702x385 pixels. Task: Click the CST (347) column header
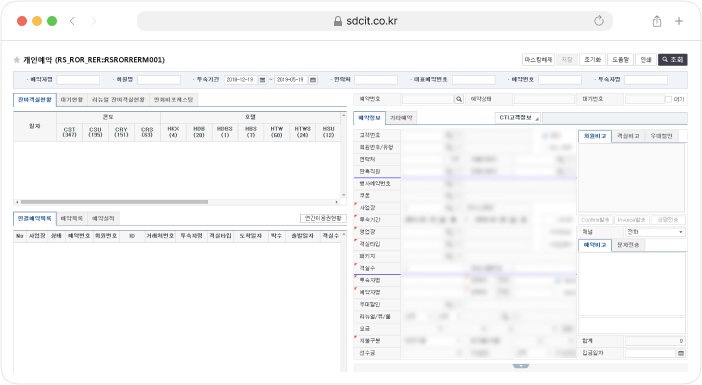[x=69, y=132]
